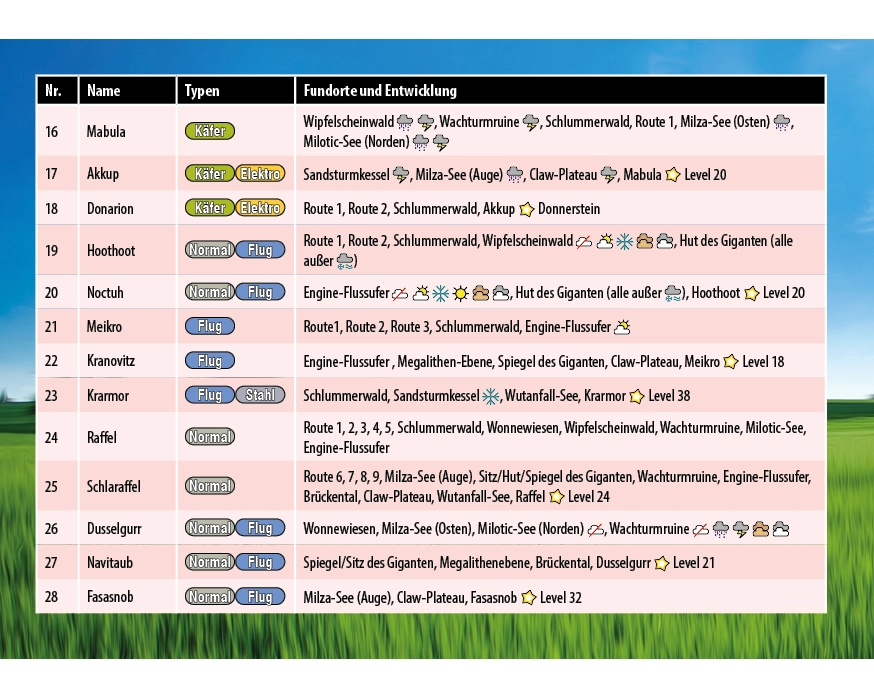The width and height of the screenshot is (874, 699).
Task: Click the Stahl type badge for Krarmor
Action: (260, 395)
